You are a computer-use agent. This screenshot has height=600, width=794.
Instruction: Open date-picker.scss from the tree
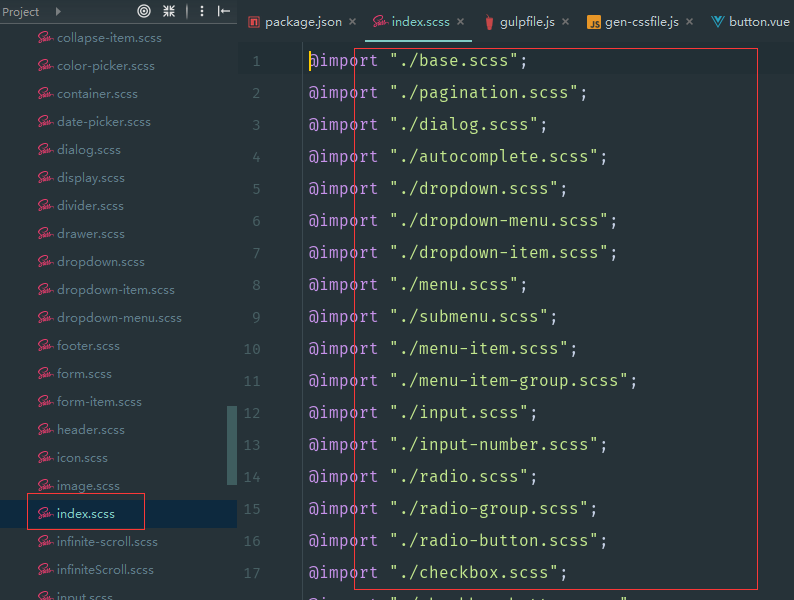[x=104, y=122]
